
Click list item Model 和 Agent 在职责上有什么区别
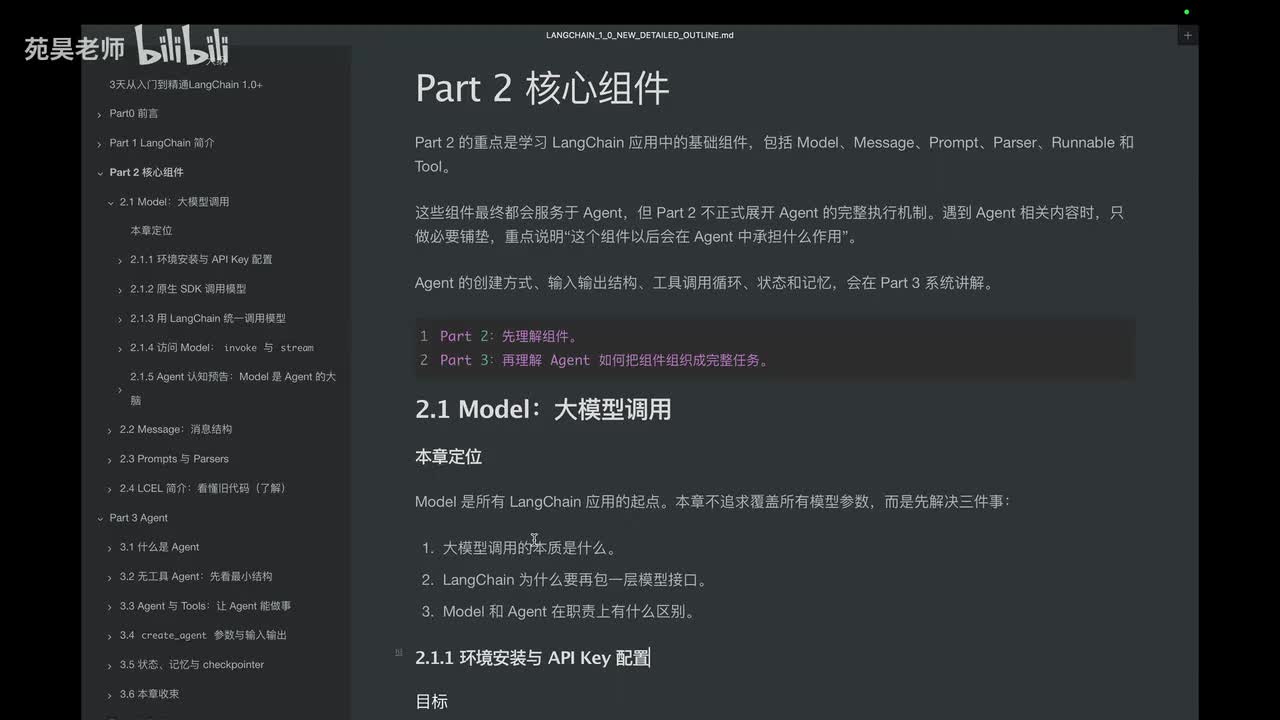coord(568,611)
